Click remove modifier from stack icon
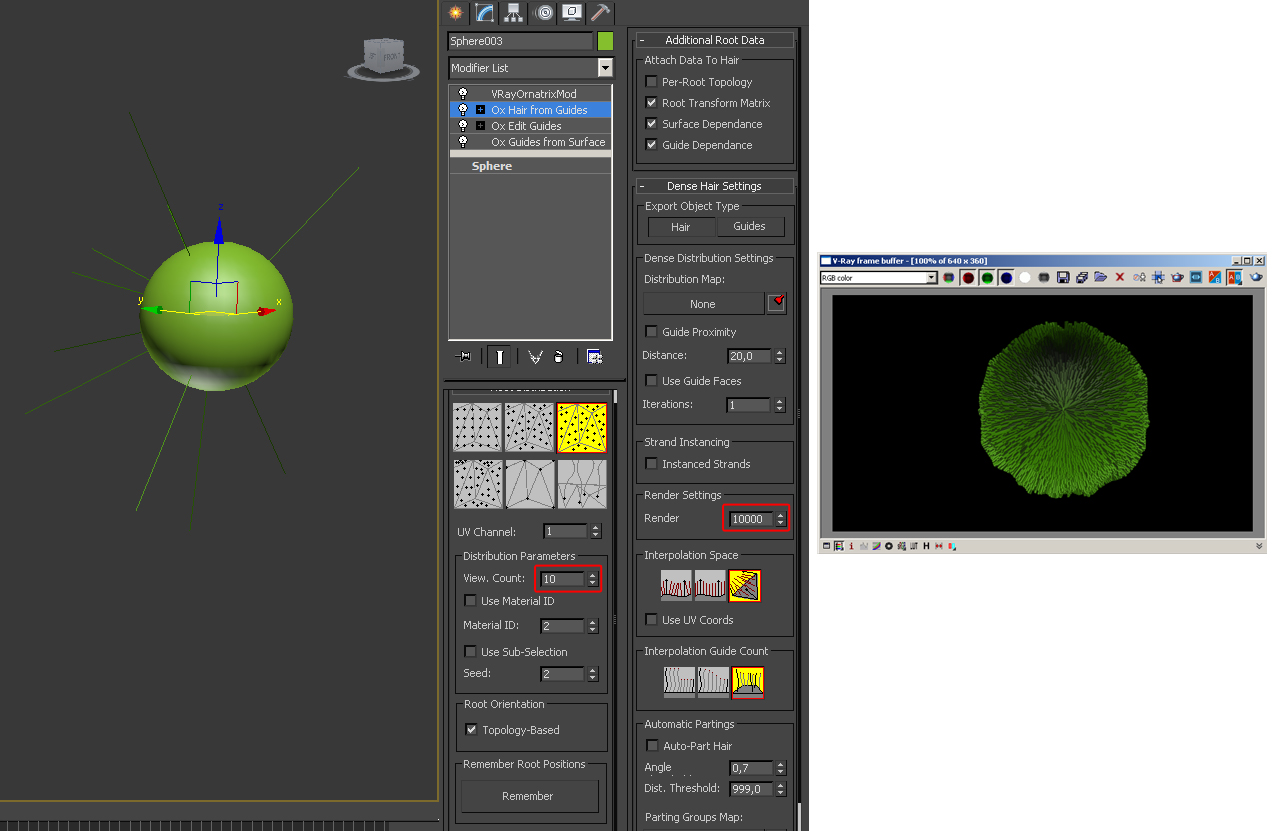This screenshot has height=831, width=1280. [559, 356]
